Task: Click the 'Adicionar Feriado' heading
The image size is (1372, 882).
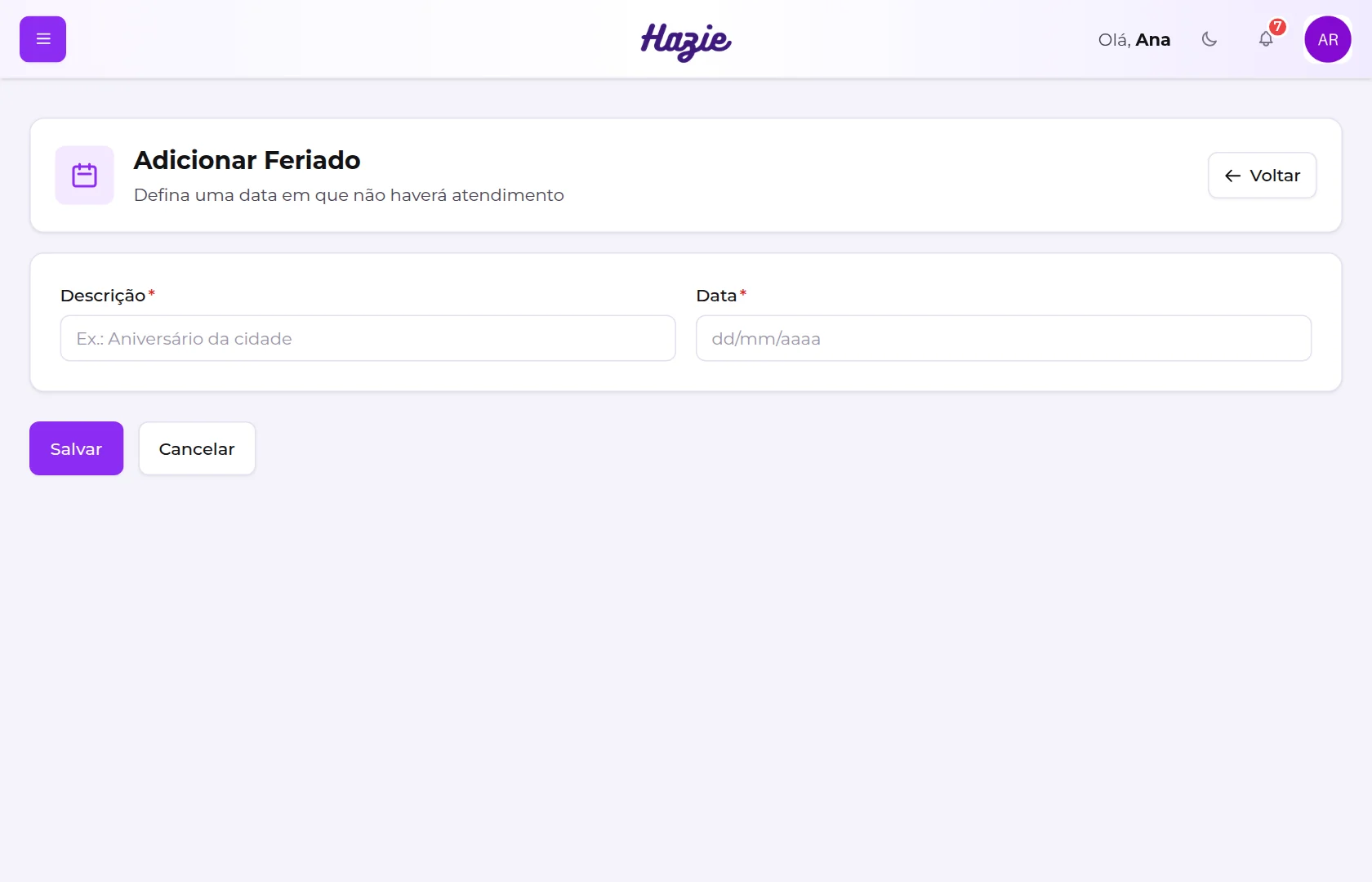Action: (x=247, y=160)
